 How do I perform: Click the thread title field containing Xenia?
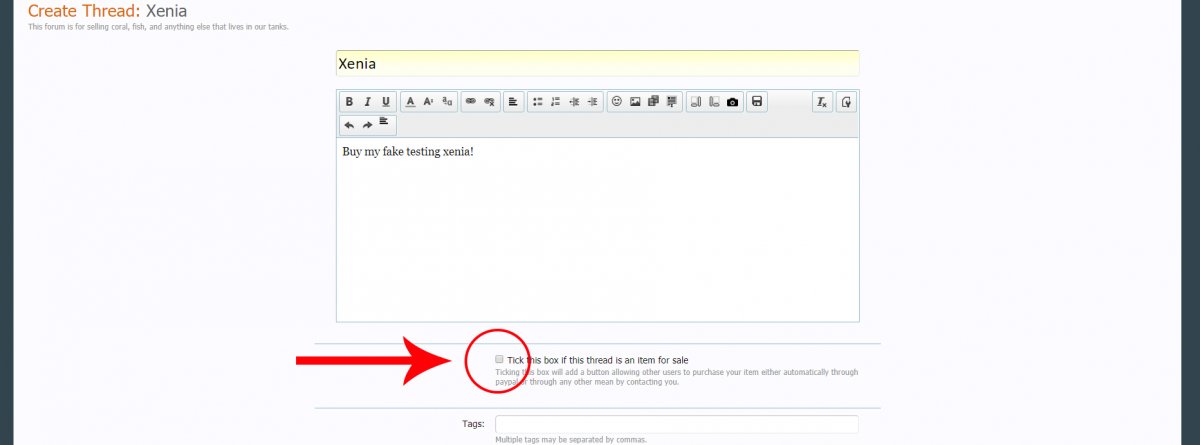click(x=597, y=63)
